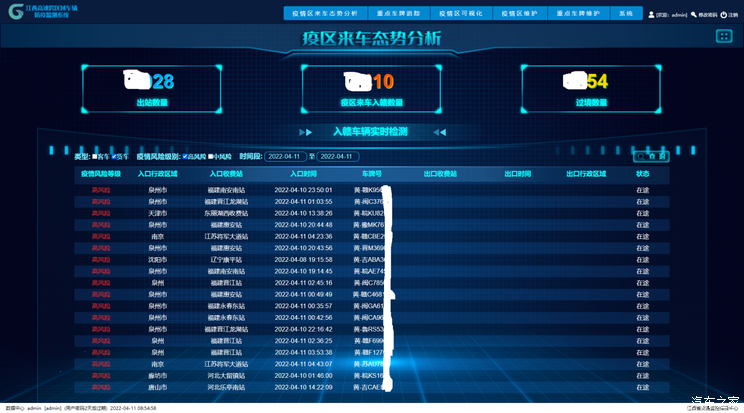Click the fullscreen icon at top right
The width and height of the screenshot is (744, 413).
coord(724,36)
